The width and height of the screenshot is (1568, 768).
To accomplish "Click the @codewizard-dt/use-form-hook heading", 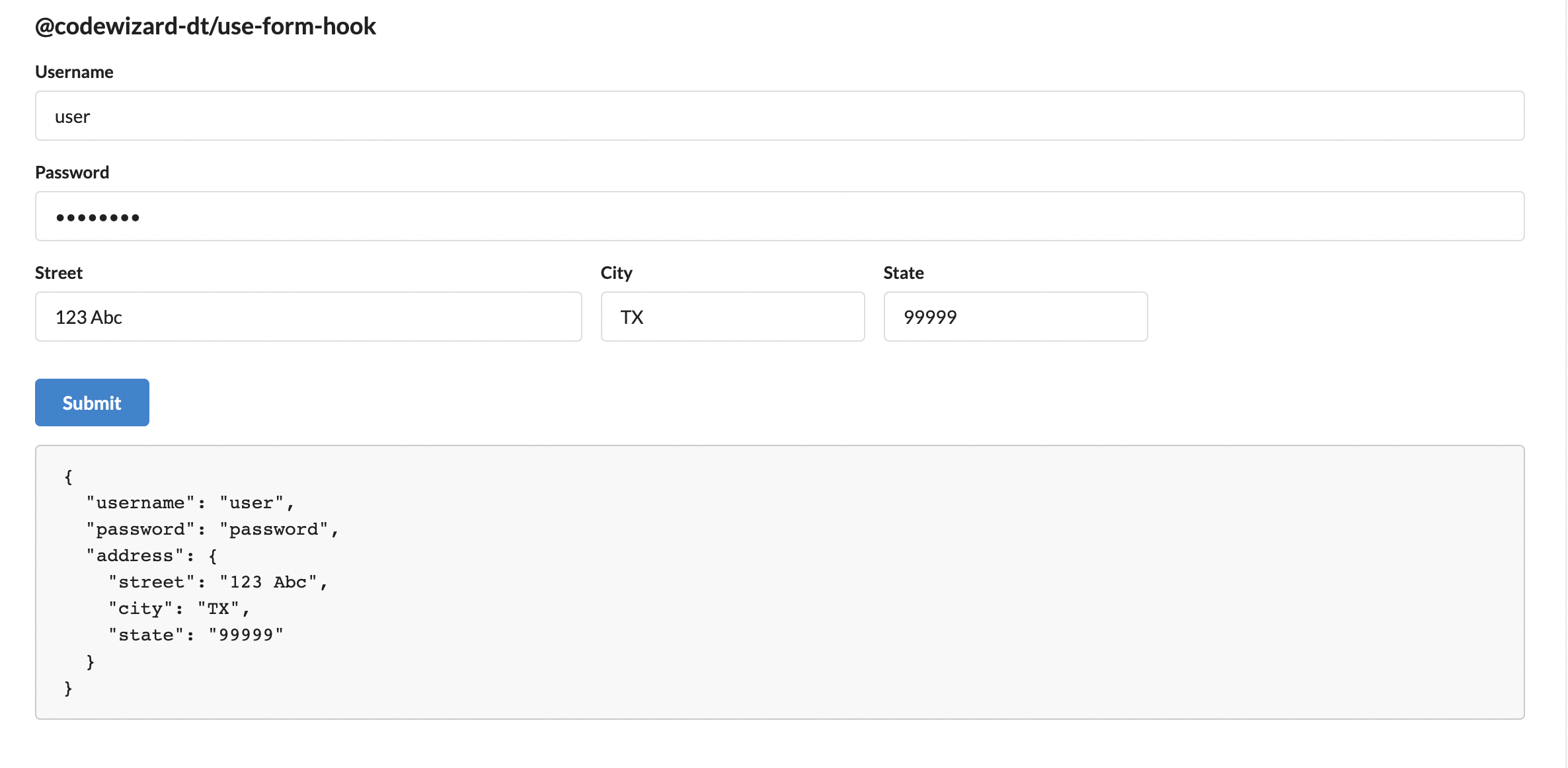I will tap(205, 26).
